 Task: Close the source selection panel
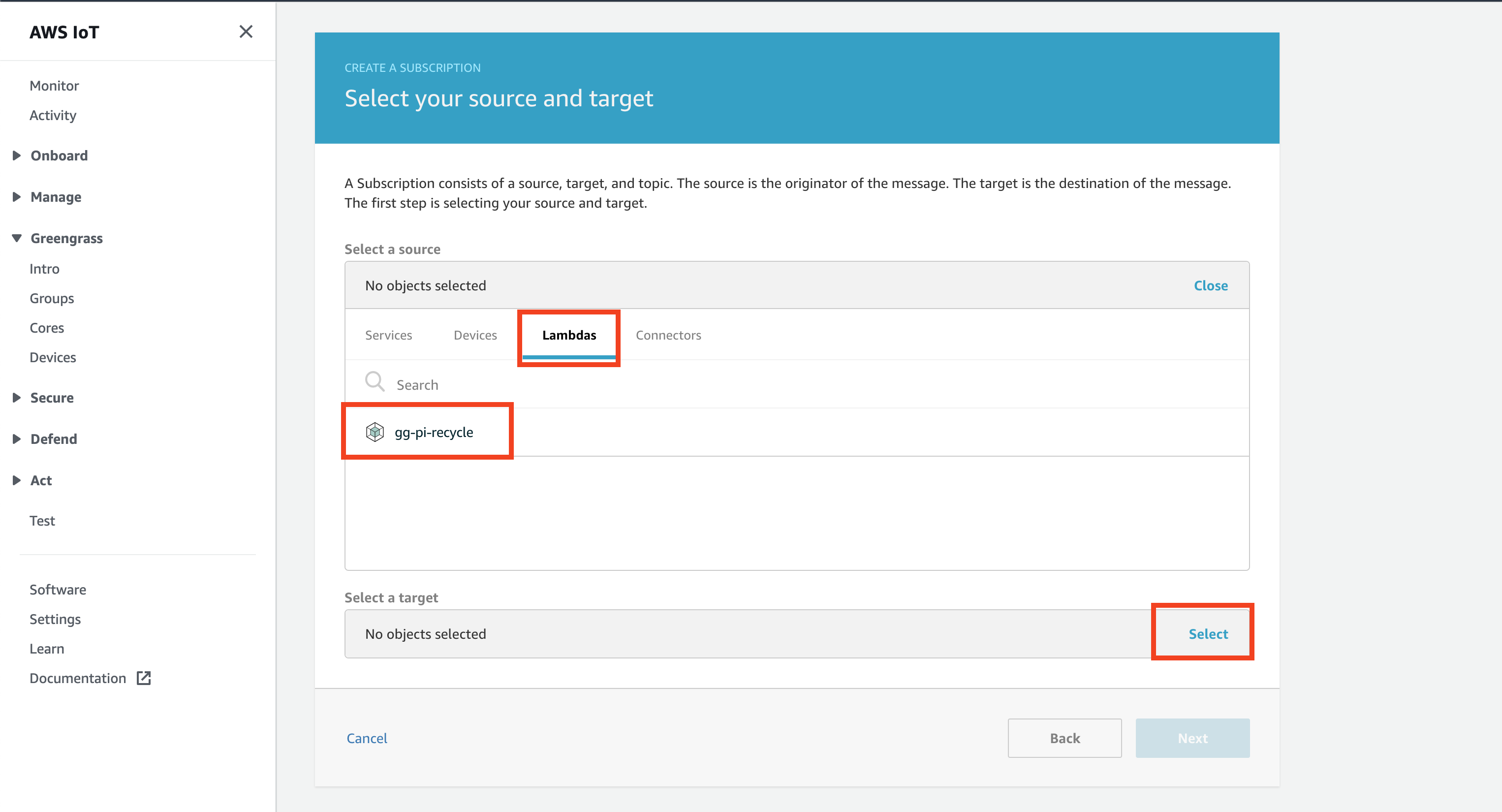(1211, 285)
